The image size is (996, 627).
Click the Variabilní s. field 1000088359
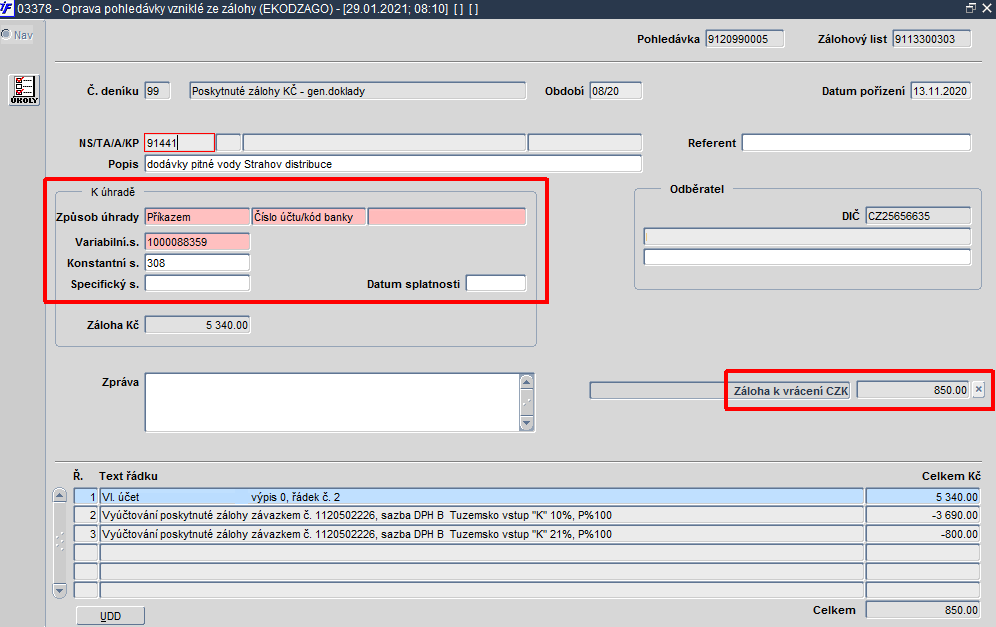tap(197, 241)
